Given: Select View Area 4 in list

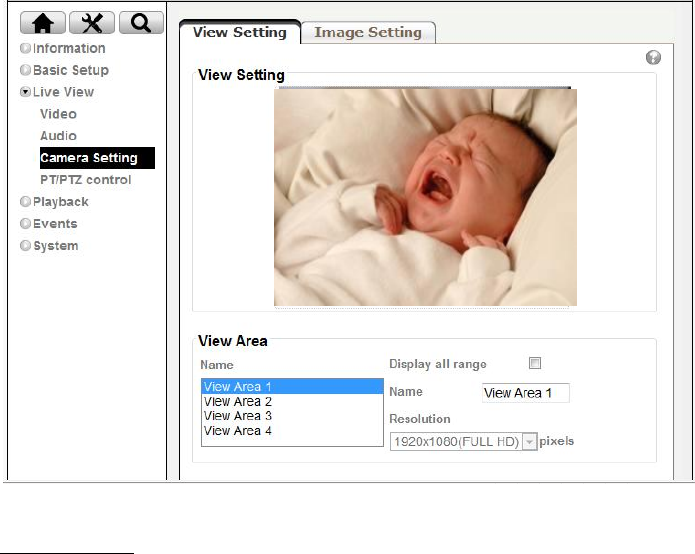Looking at the screenshot, I should (x=292, y=431).
